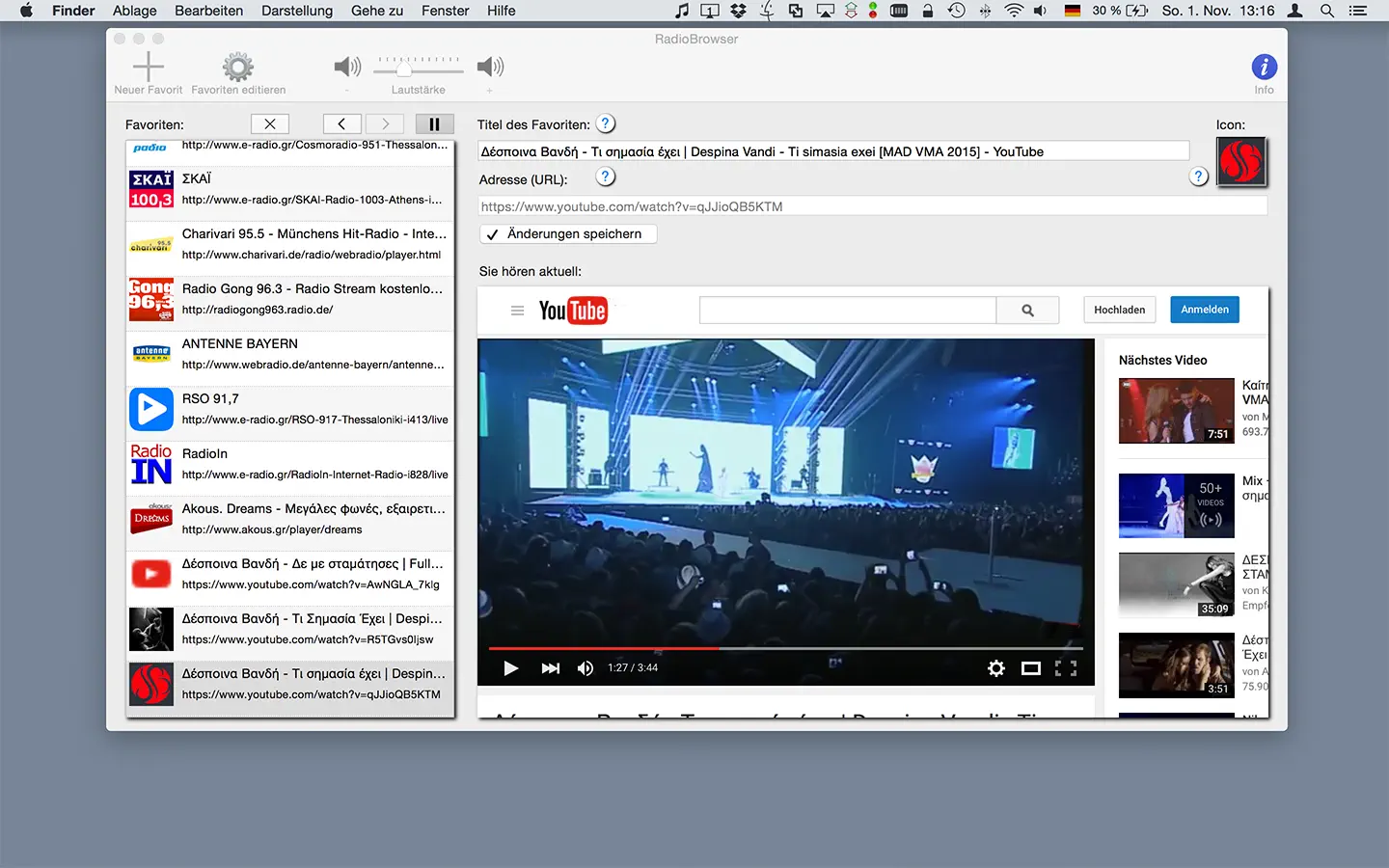Open the Bearbeiten menu
This screenshot has width=1389, height=868.
(208, 11)
